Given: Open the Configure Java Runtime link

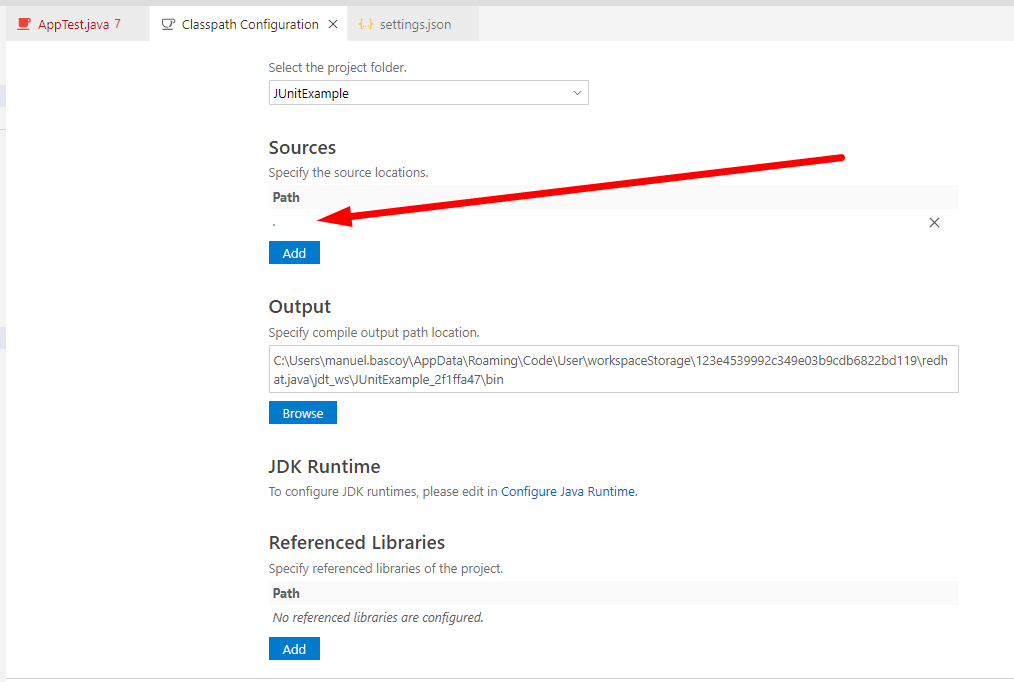Looking at the screenshot, I should 568,492.
